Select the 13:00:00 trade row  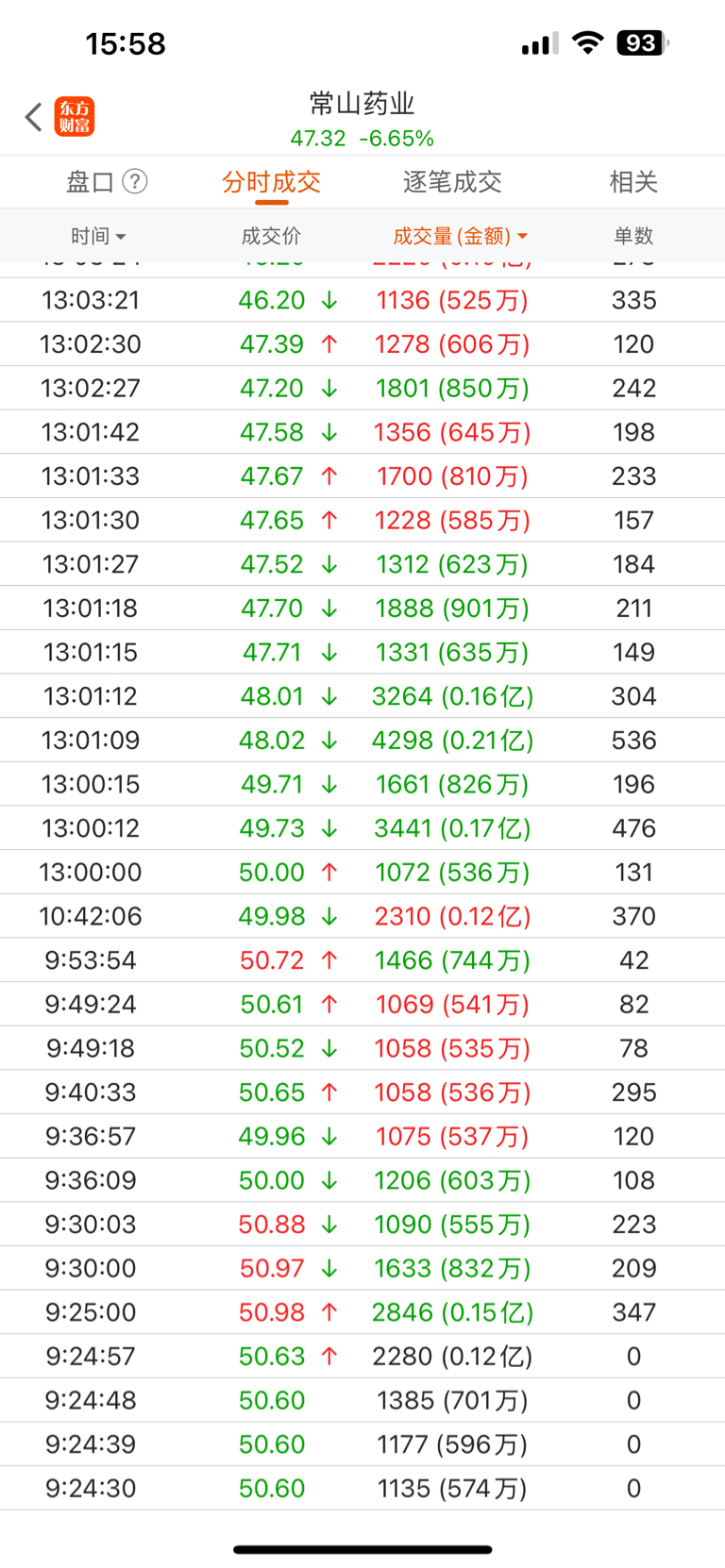pos(362,873)
